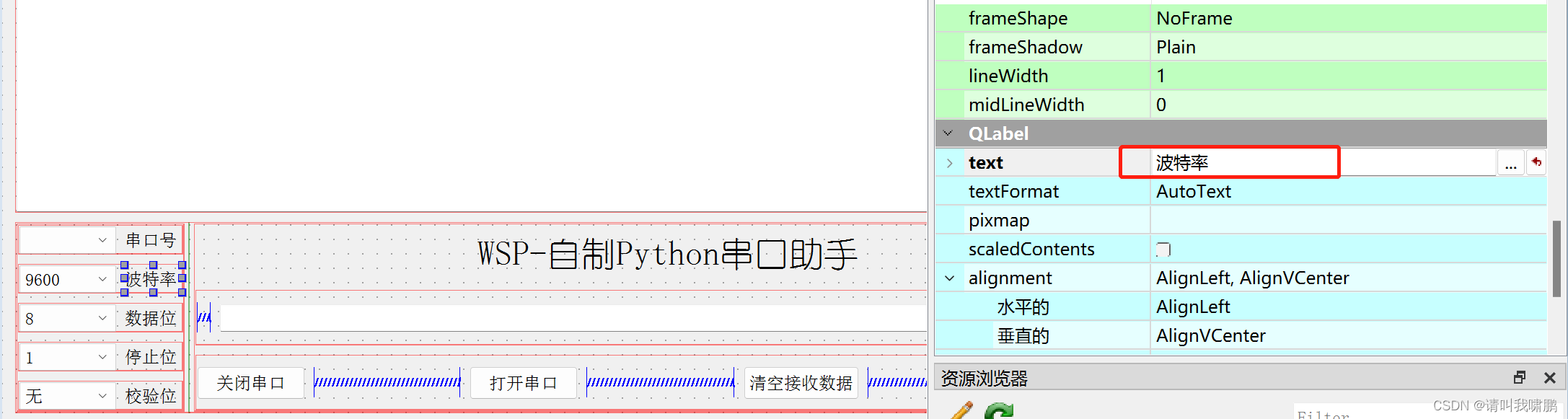Viewport: 1568px width, 419px height.
Task: Select the 校验位 label on the form
Action: [151, 396]
